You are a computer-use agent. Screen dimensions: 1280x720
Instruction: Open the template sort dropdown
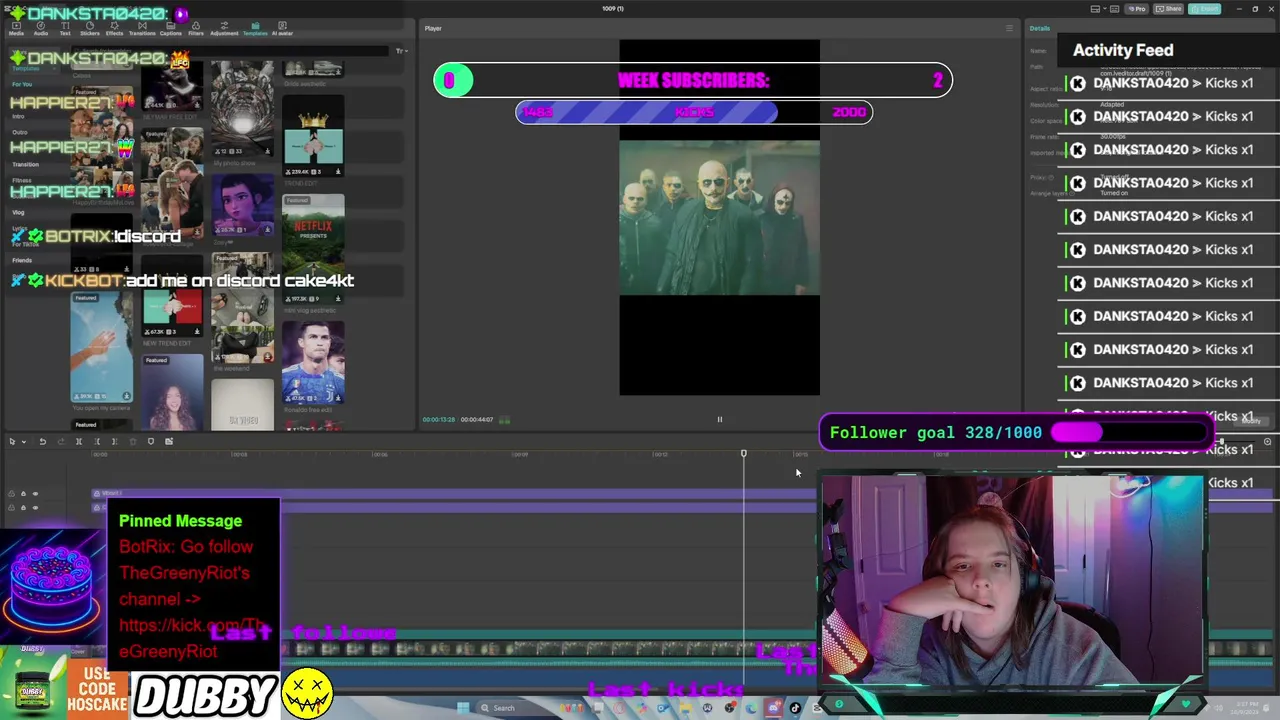click(x=402, y=51)
